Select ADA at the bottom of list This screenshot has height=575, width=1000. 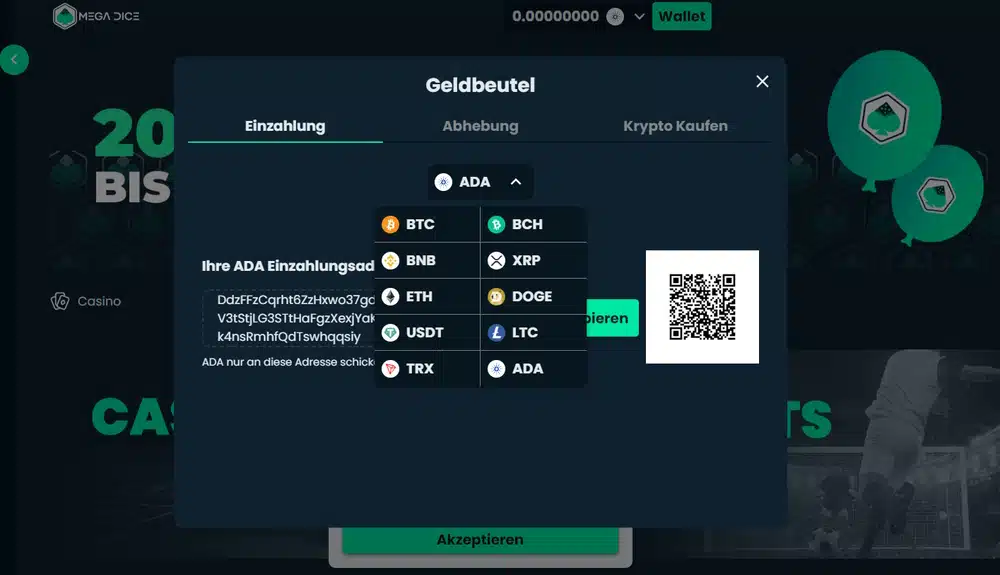click(533, 368)
